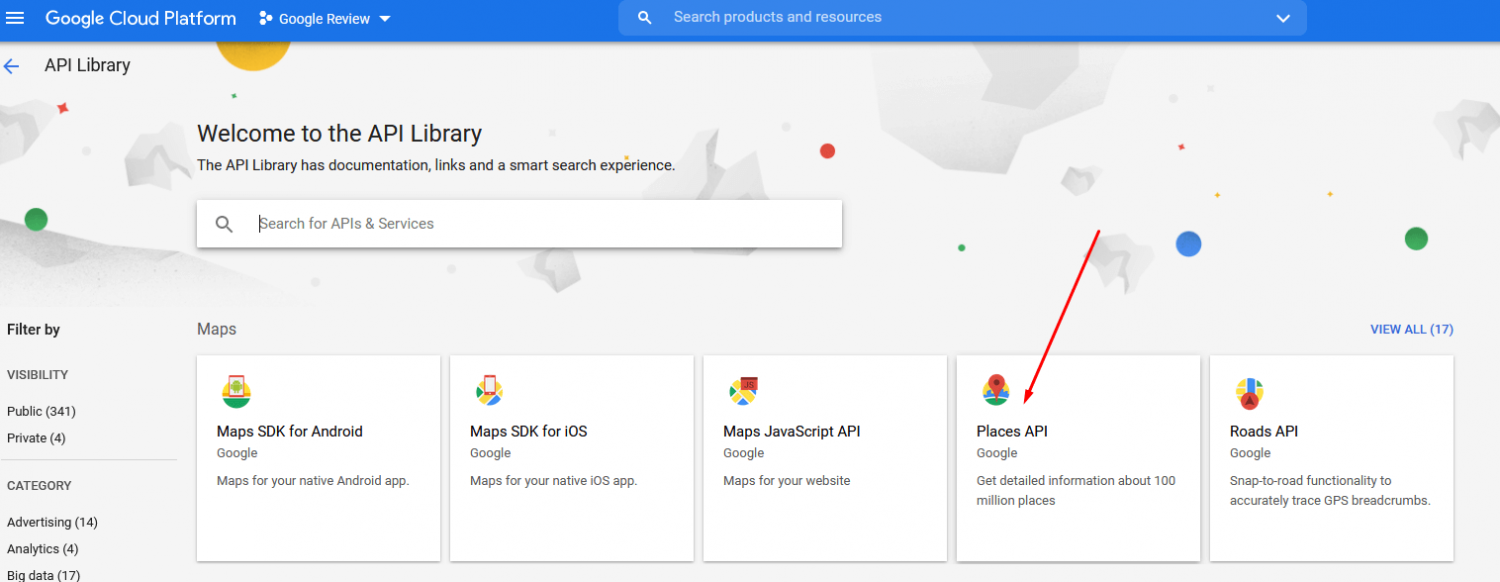Filter APIs by Public visibility
The image size is (1500, 582).
(x=41, y=411)
